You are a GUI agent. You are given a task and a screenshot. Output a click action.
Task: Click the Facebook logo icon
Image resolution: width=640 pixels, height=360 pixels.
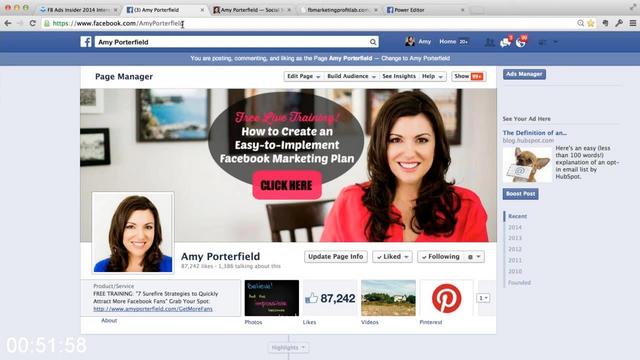[86, 42]
